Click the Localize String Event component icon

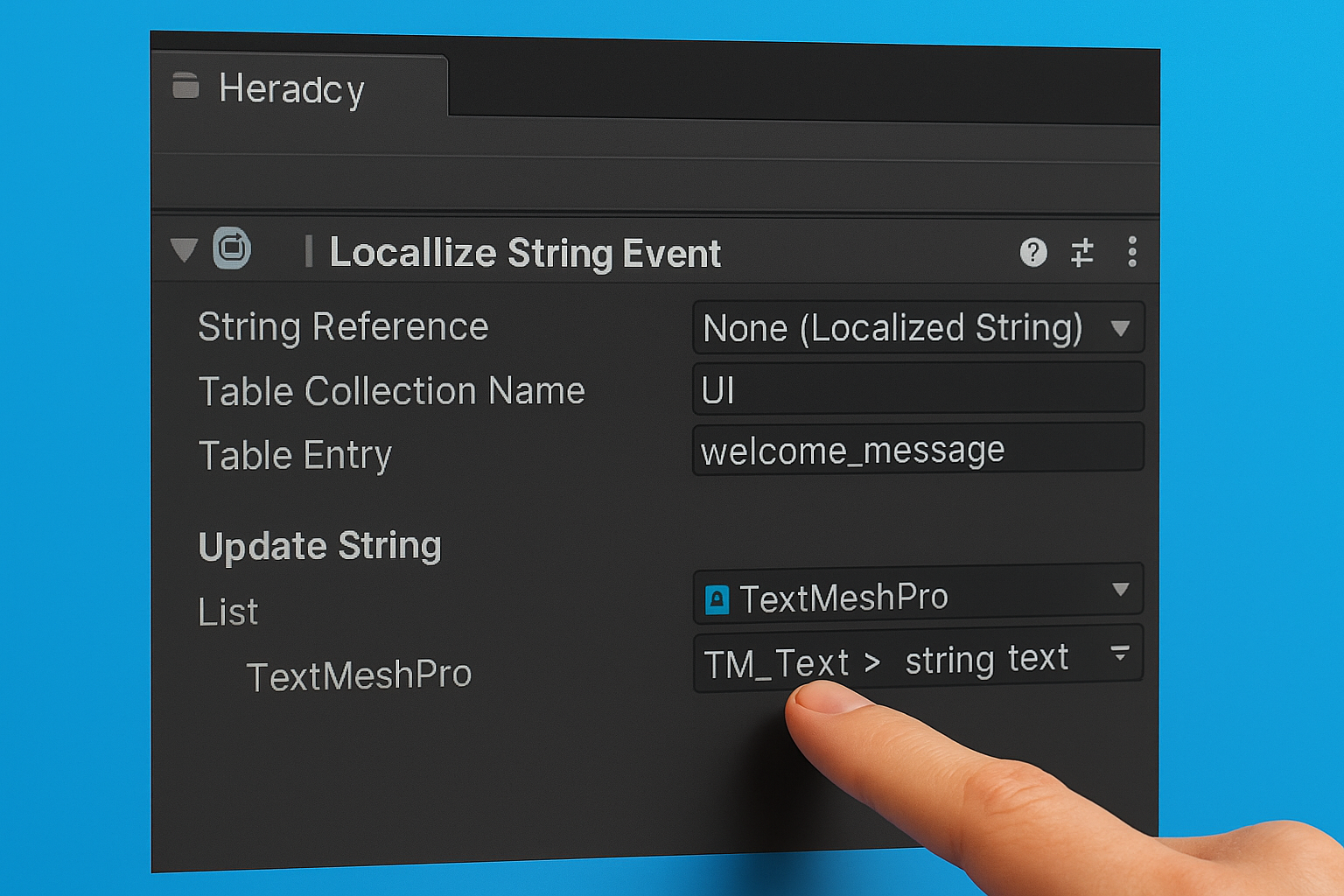click(232, 250)
